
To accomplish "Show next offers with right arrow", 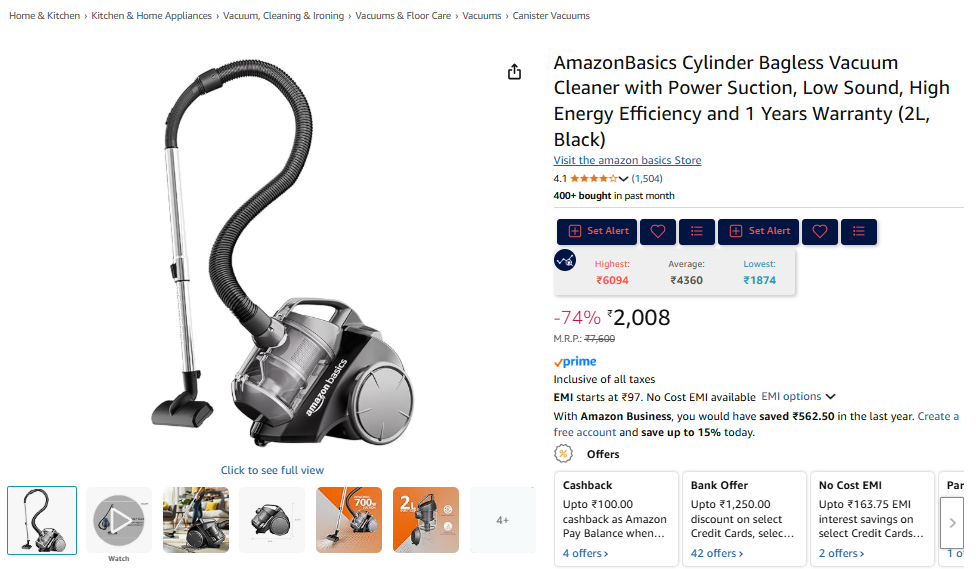I will tap(952, 523).
